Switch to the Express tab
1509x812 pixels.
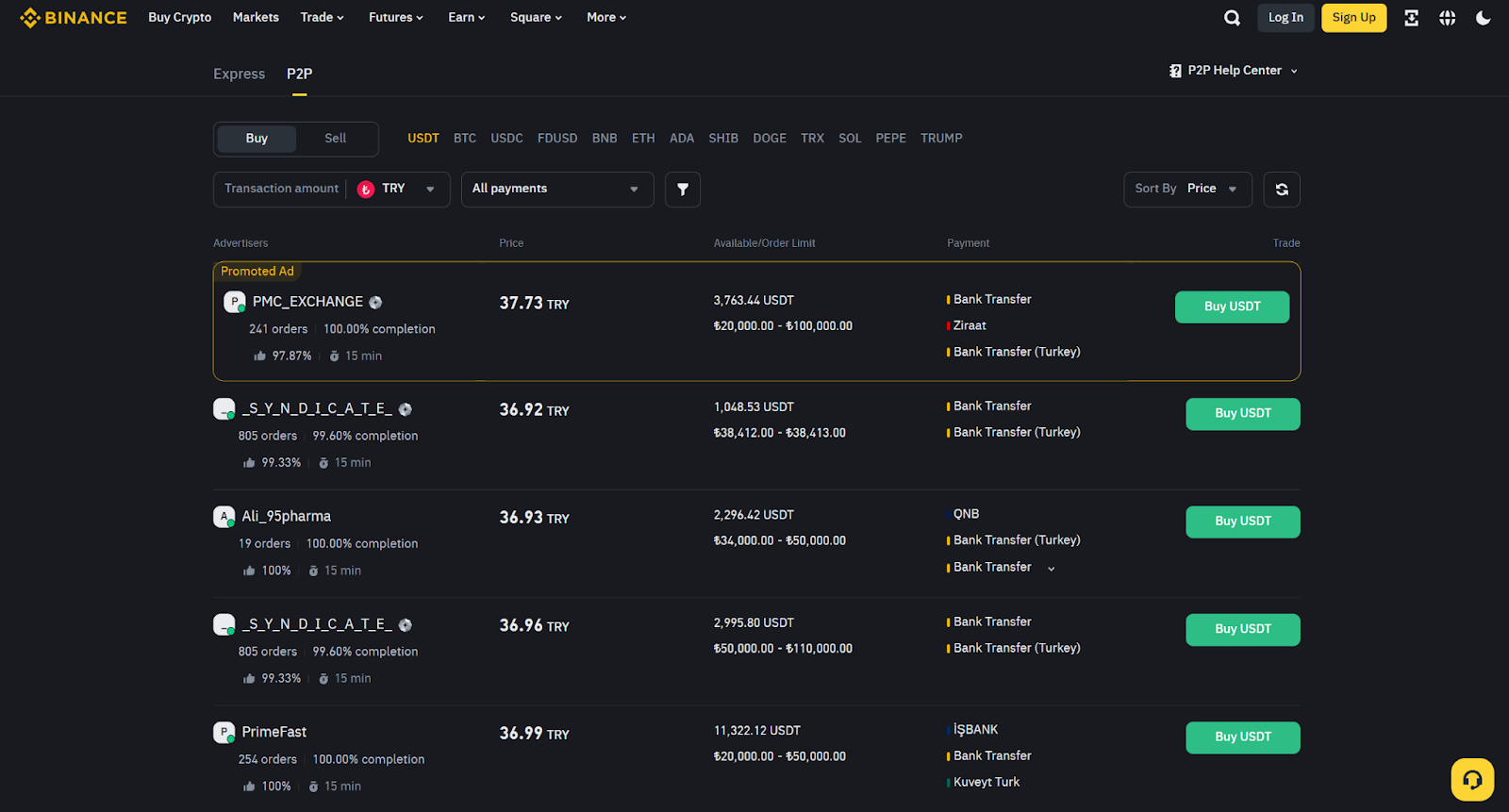coord(240,74)
